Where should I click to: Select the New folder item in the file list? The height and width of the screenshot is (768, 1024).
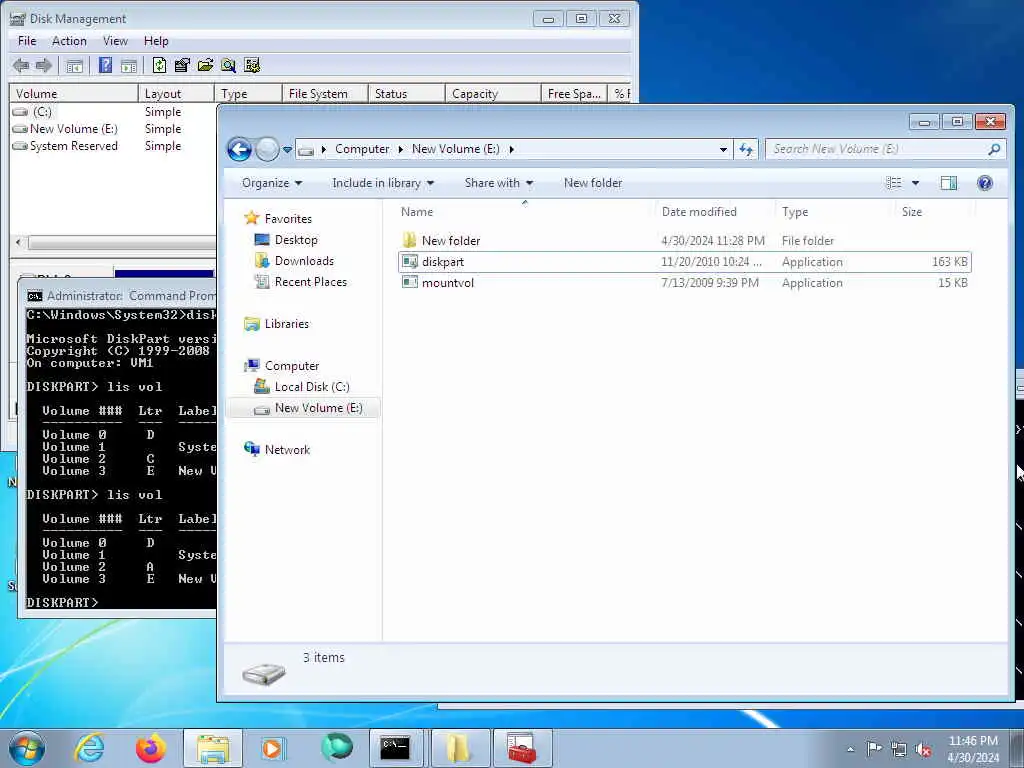pos(684,240)
